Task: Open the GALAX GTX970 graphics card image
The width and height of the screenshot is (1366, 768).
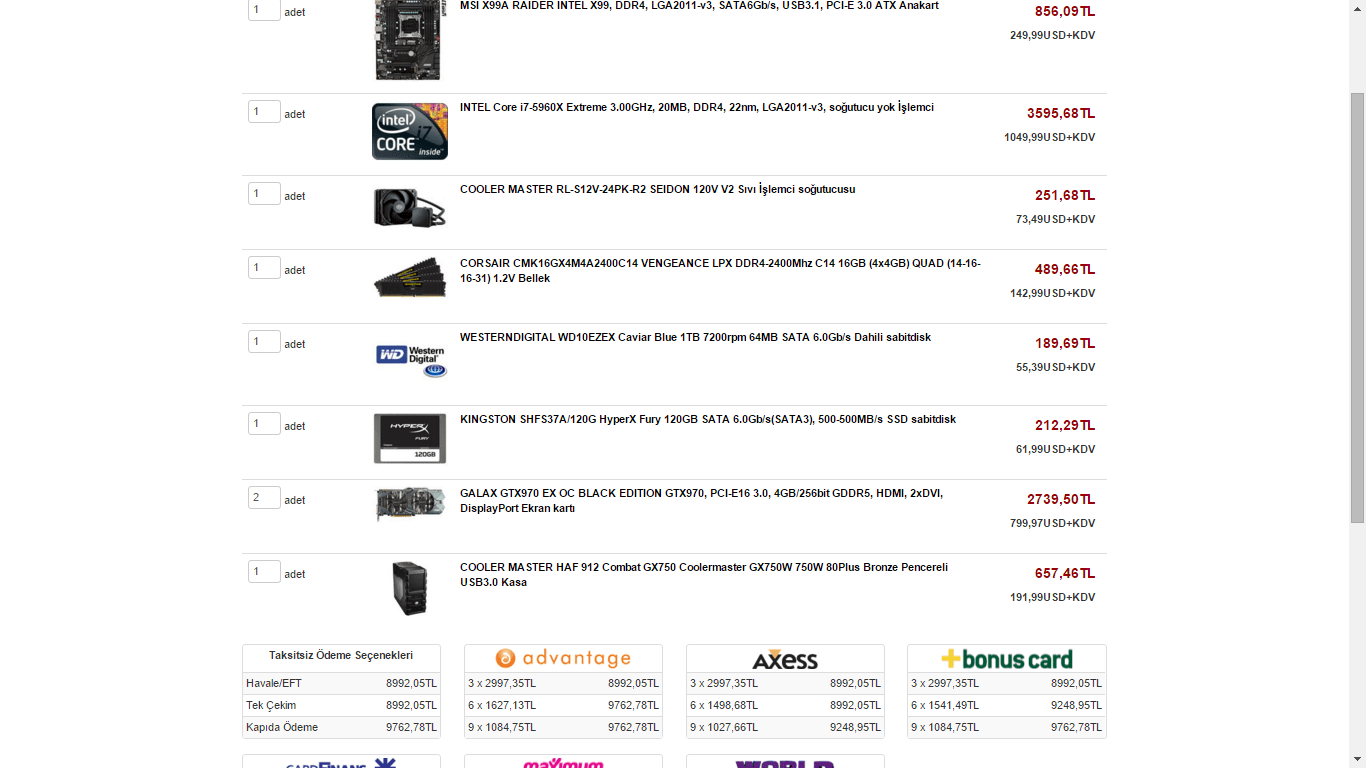Action: coord(410,504)
